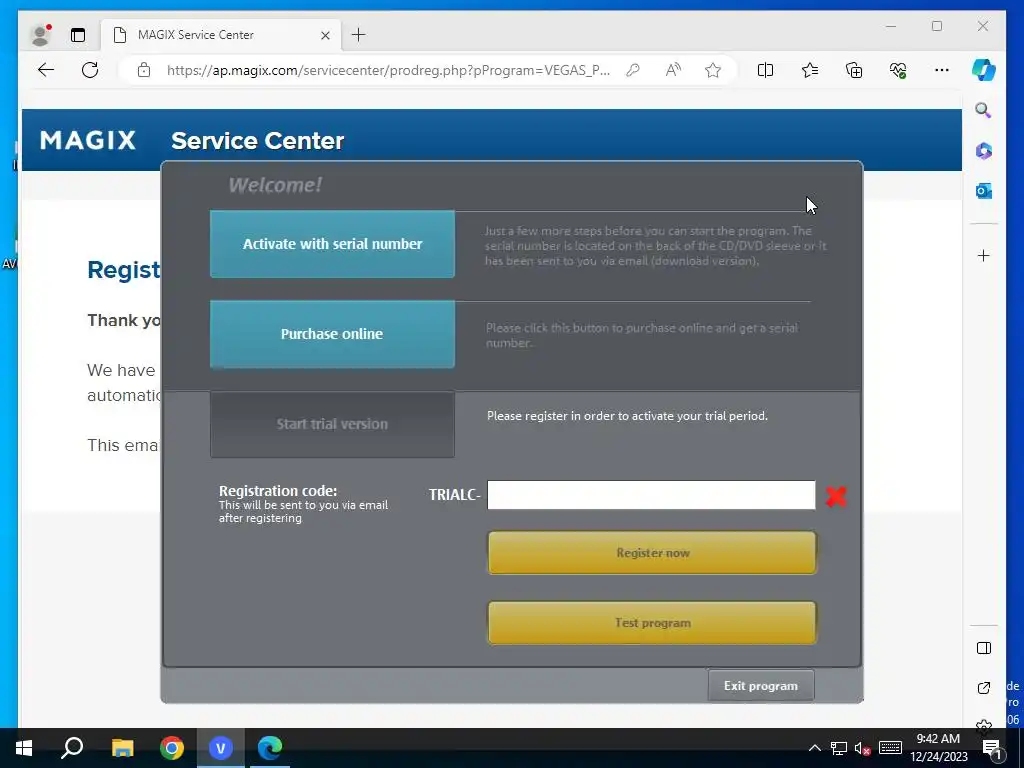Launch Google Chrome from taskbar
1024x768 pixels.
(172, 748)
